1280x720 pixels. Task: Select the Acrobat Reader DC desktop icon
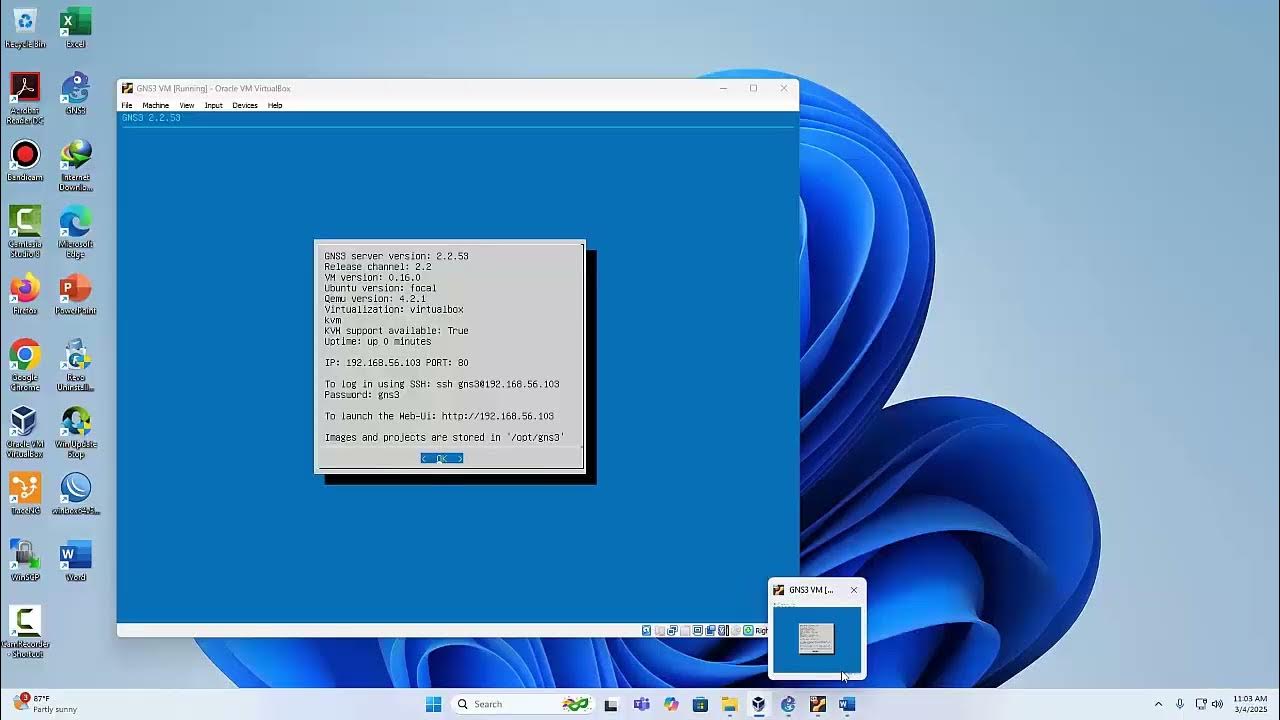point(25,99)
